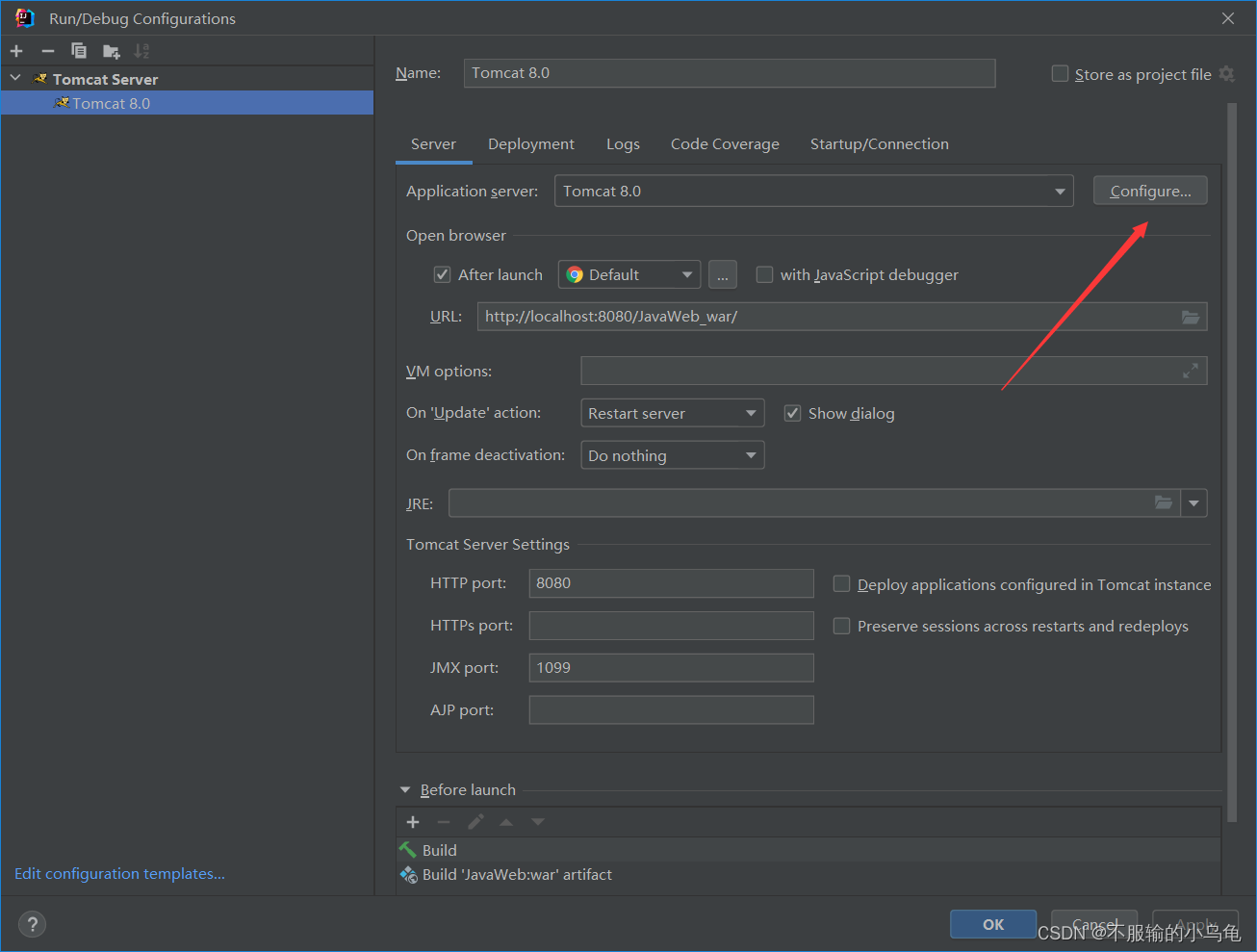Image resolution: width=1257 pixels, height=952 pixels.
Task: Browse URL using the folder icon
Action: (1191, 317)
